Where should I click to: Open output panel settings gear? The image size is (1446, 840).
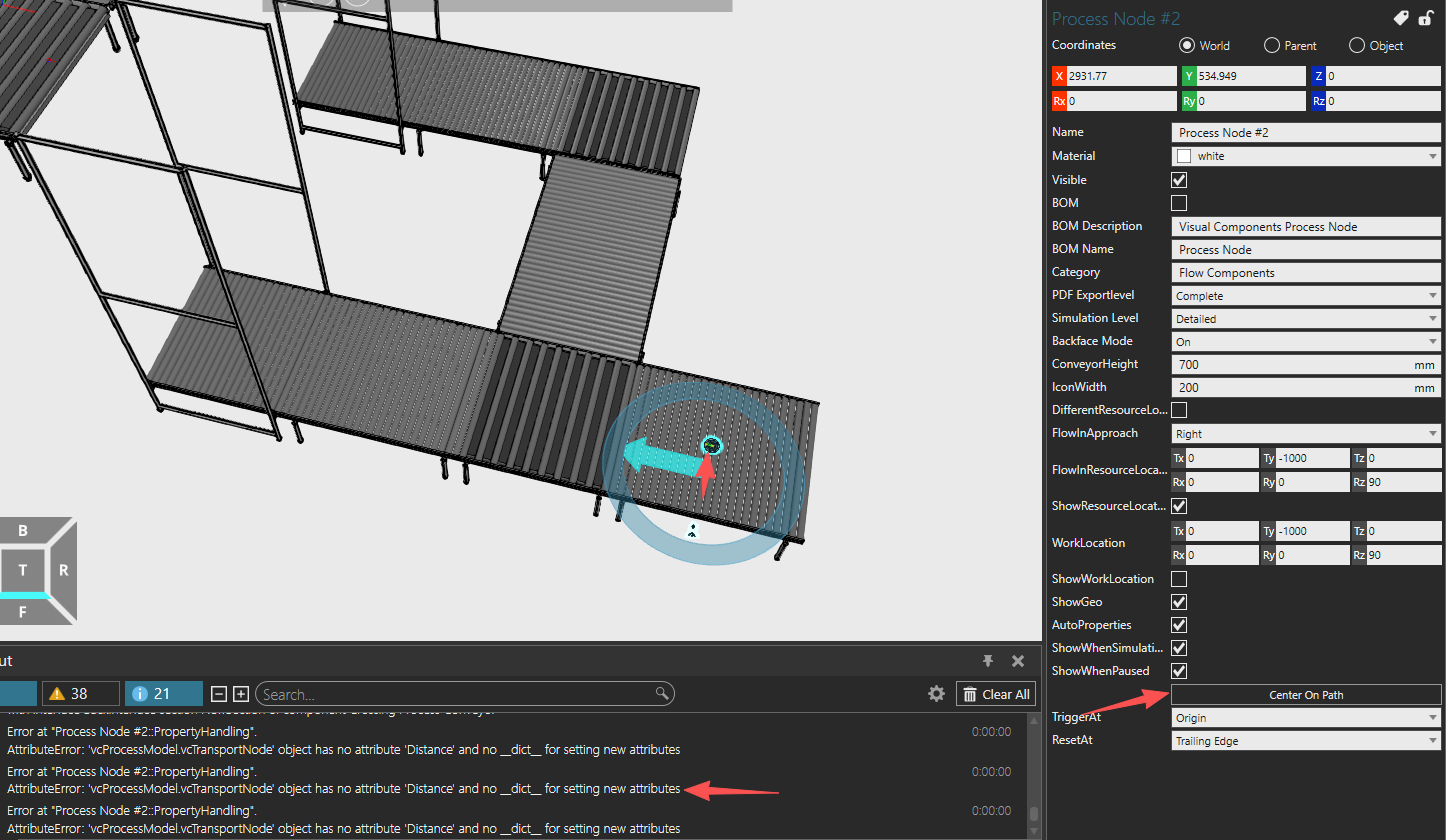click(936, 694)
